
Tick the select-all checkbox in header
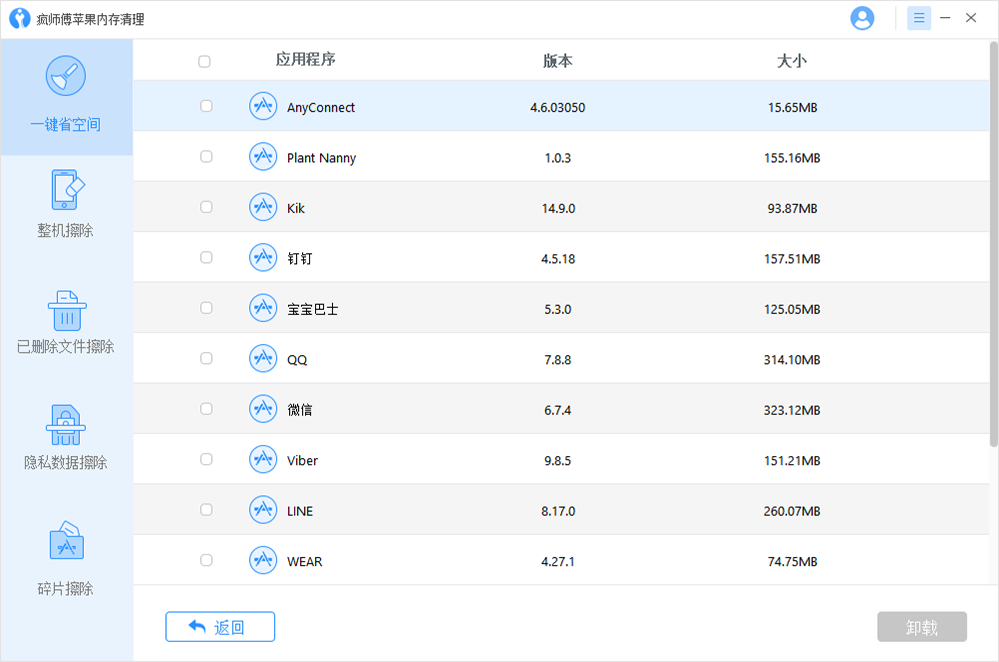(x=205, y=62)
